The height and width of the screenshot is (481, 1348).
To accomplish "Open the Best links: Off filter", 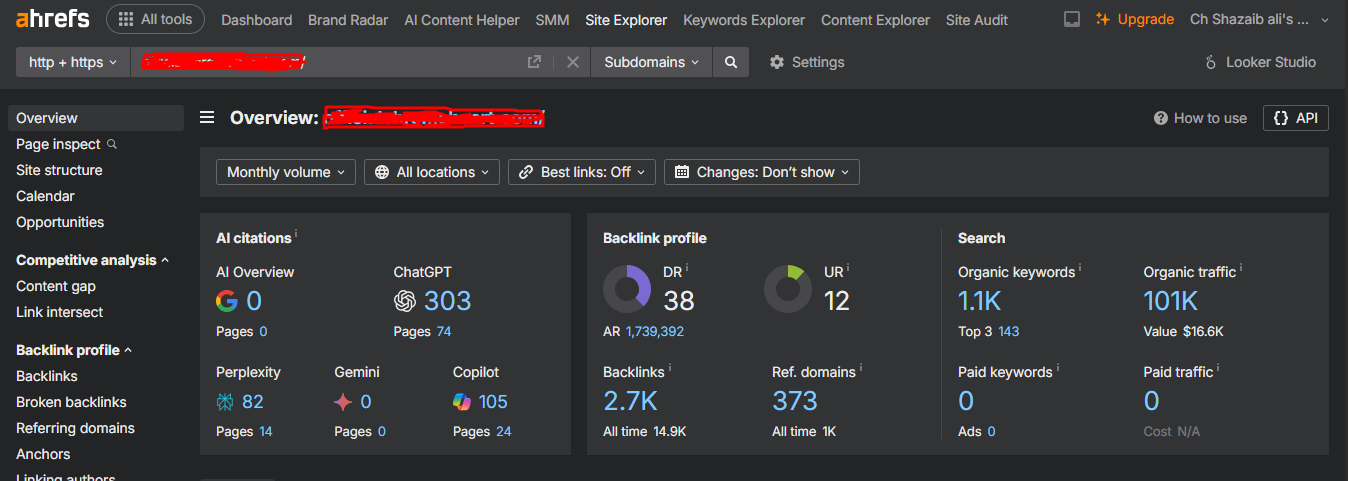I will [x=582, y=172].
